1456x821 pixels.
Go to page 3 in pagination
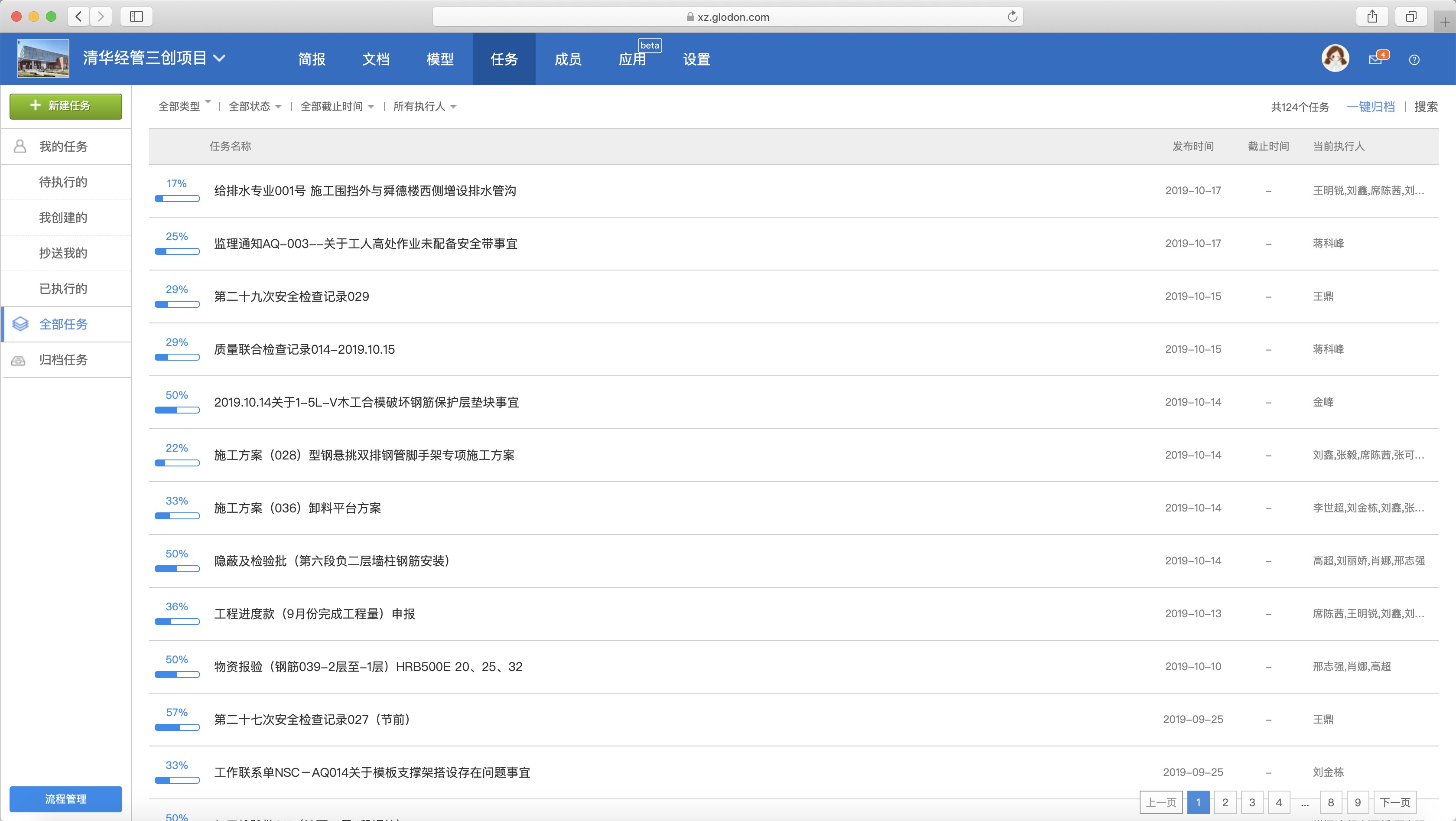(1252, 802)
